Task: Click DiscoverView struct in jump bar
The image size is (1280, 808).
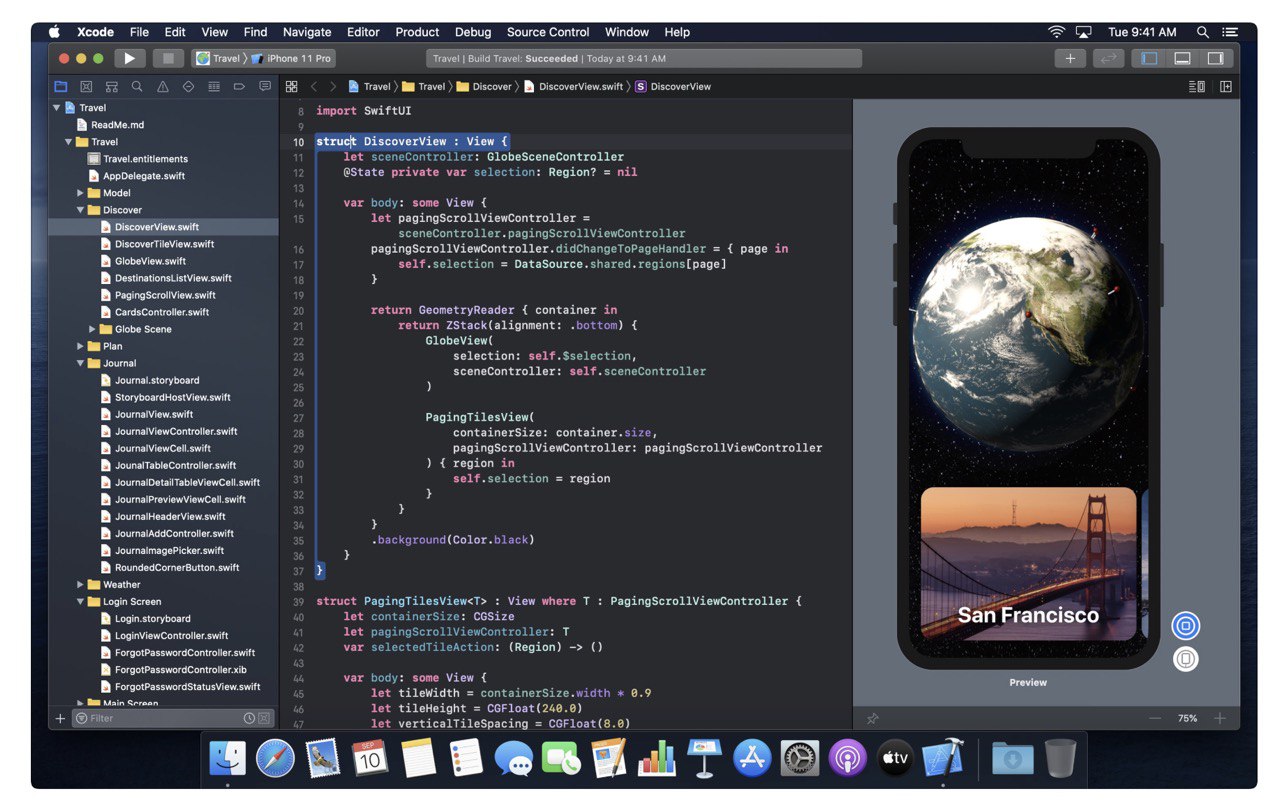Action: coord(673,87)
